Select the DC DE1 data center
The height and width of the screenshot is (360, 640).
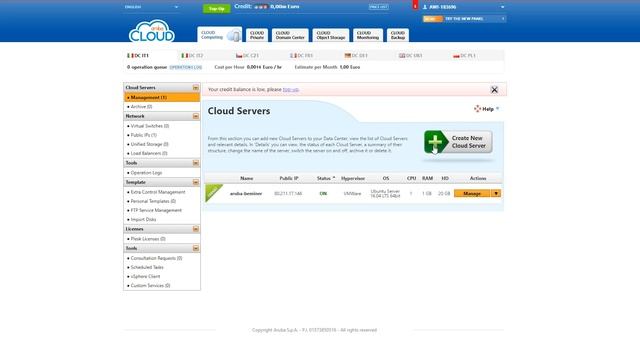(356, 56)
